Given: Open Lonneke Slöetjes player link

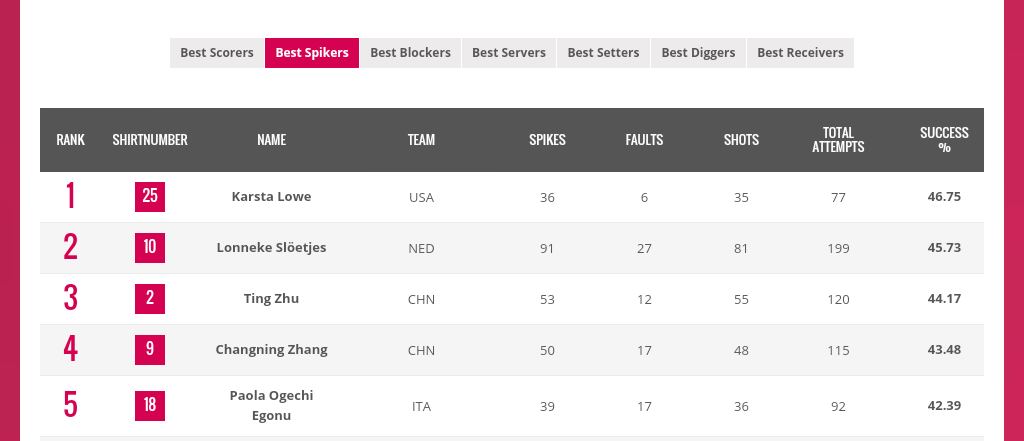Looking at the screenshot, I should click(271, 248).
